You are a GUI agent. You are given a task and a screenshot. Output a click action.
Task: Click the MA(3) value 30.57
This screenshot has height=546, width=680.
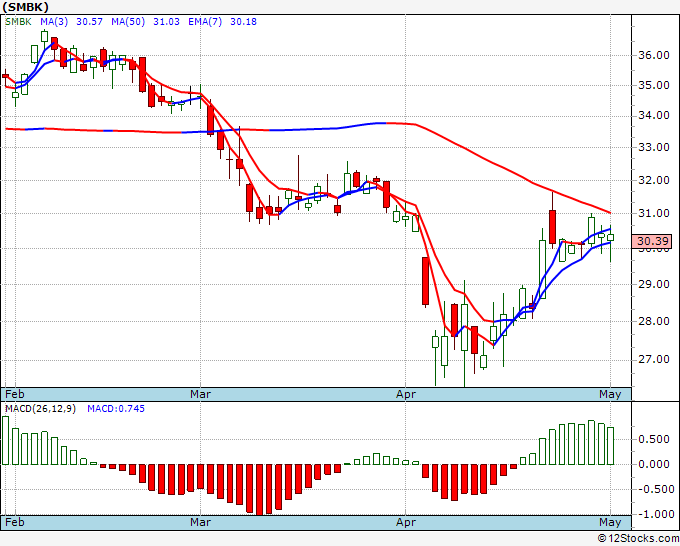(89, 22)
